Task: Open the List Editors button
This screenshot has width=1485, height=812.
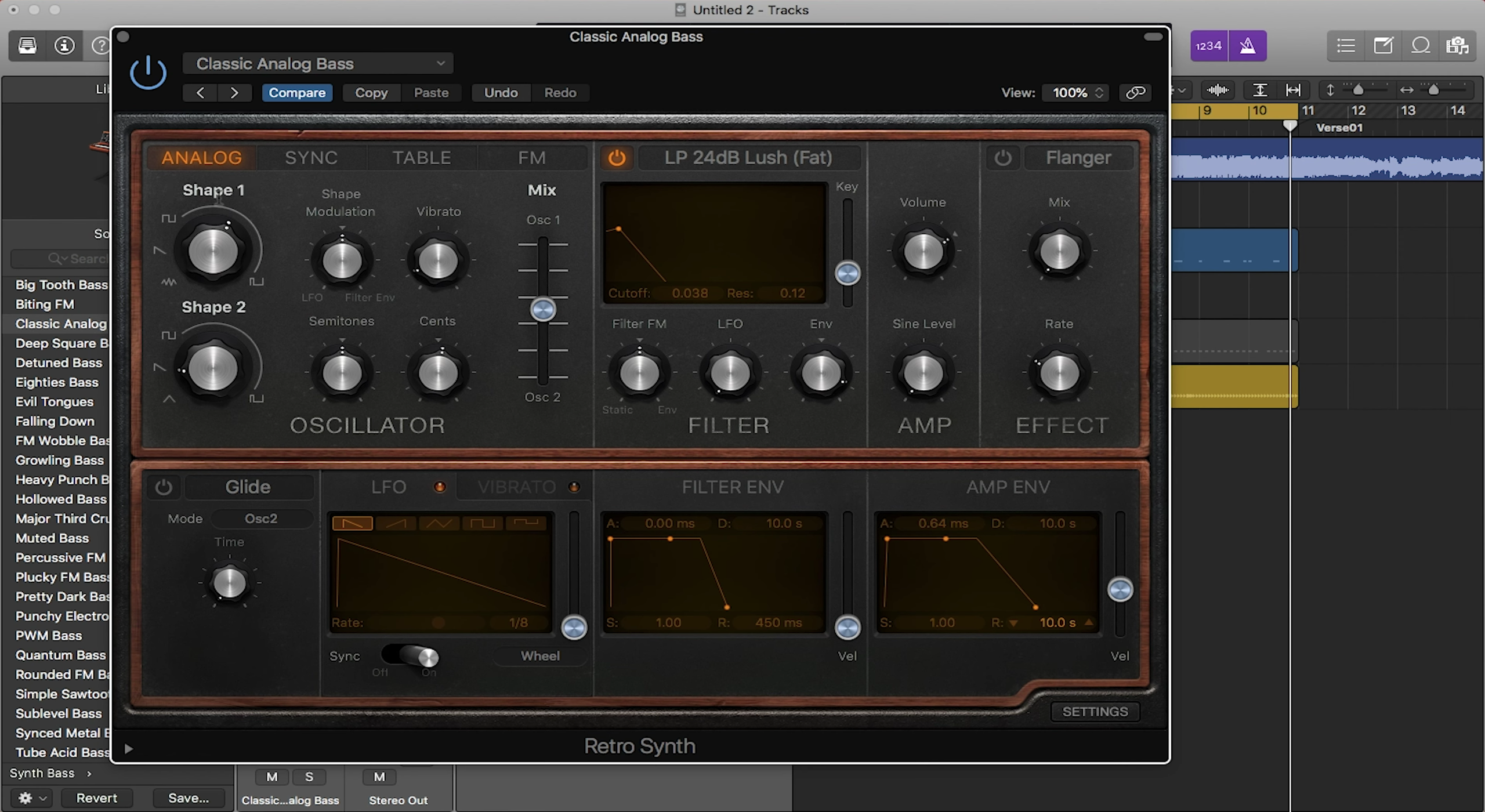Action: 1346,46
